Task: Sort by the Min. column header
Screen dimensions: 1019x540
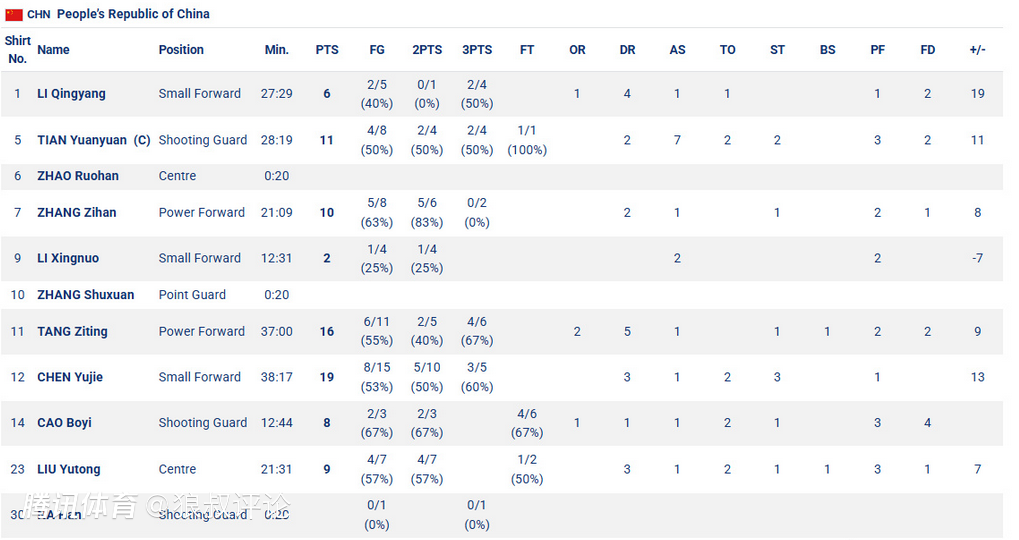Action: tap(277, 50)
